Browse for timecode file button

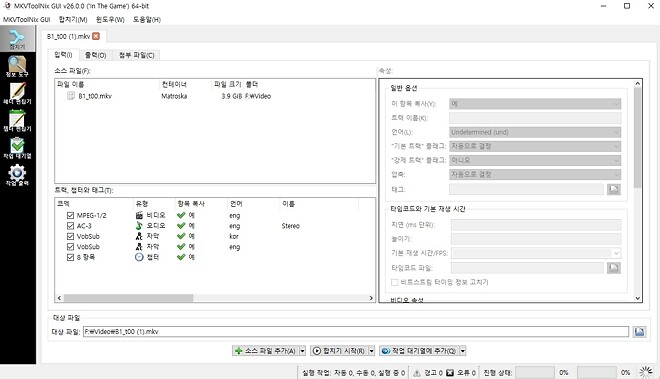pyautogui.click(x=614, y=268)
